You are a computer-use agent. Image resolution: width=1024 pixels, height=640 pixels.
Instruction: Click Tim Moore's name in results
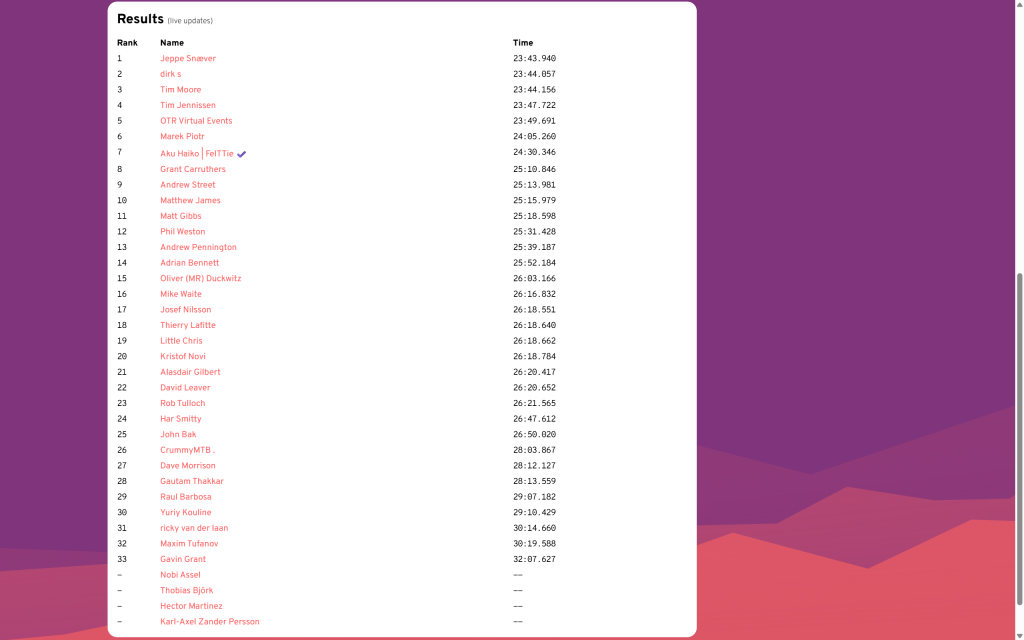click(181, 90)
